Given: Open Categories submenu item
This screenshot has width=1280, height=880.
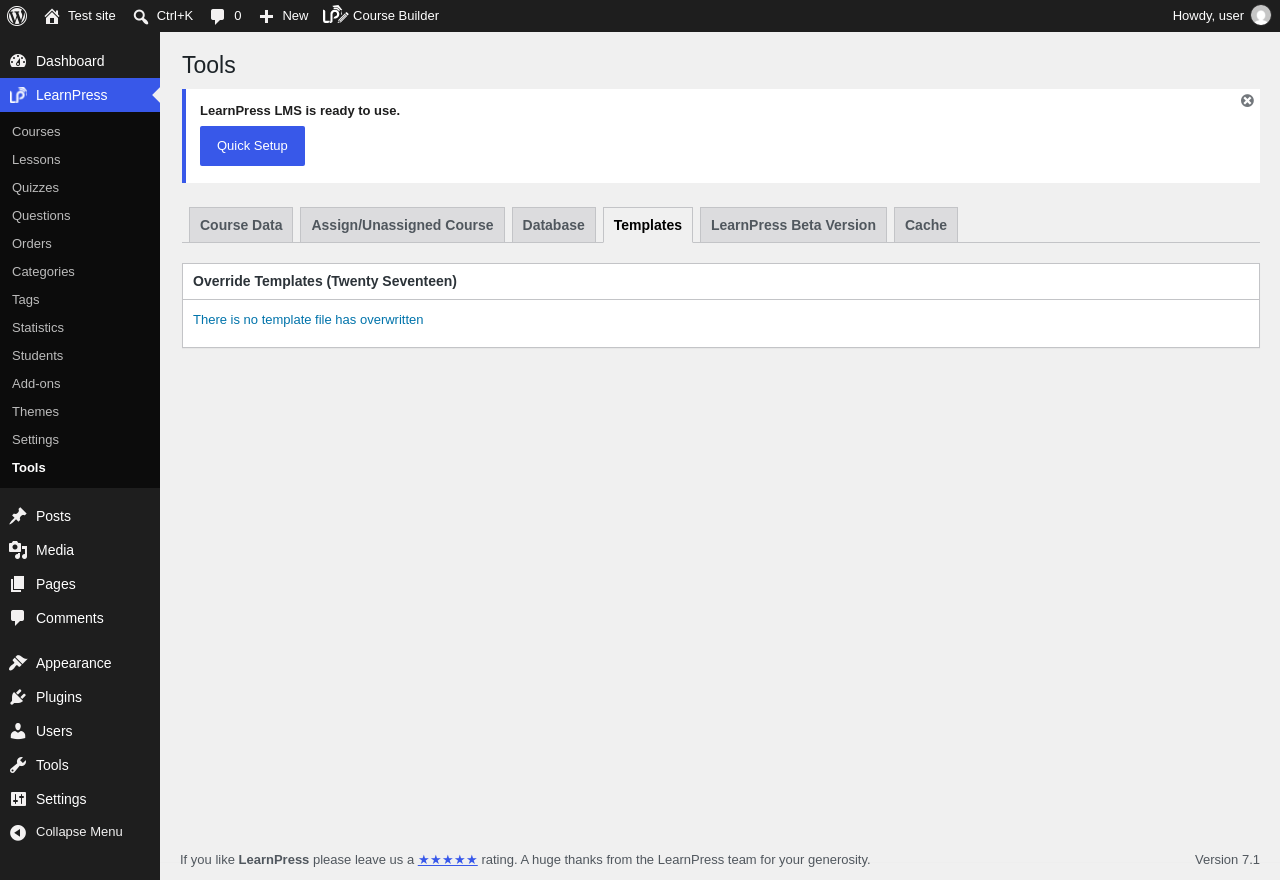Looking at the screenshot, I should coord(43,272).
